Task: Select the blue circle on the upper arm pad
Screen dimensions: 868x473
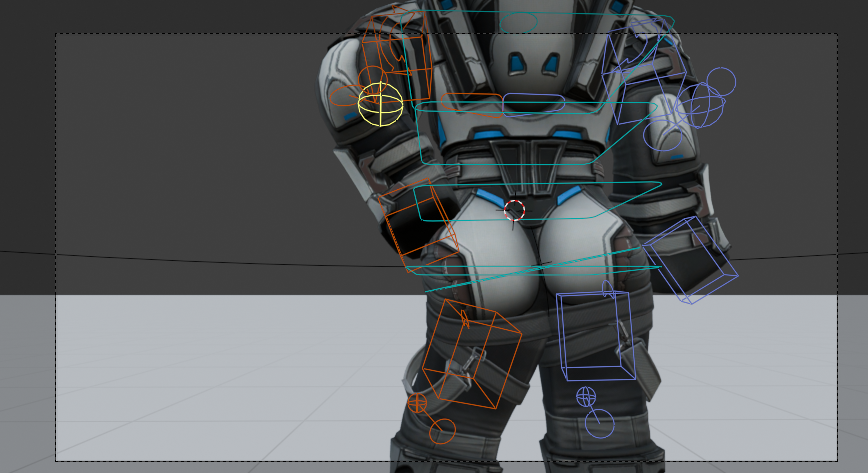Action: click(x=663, y=135)
